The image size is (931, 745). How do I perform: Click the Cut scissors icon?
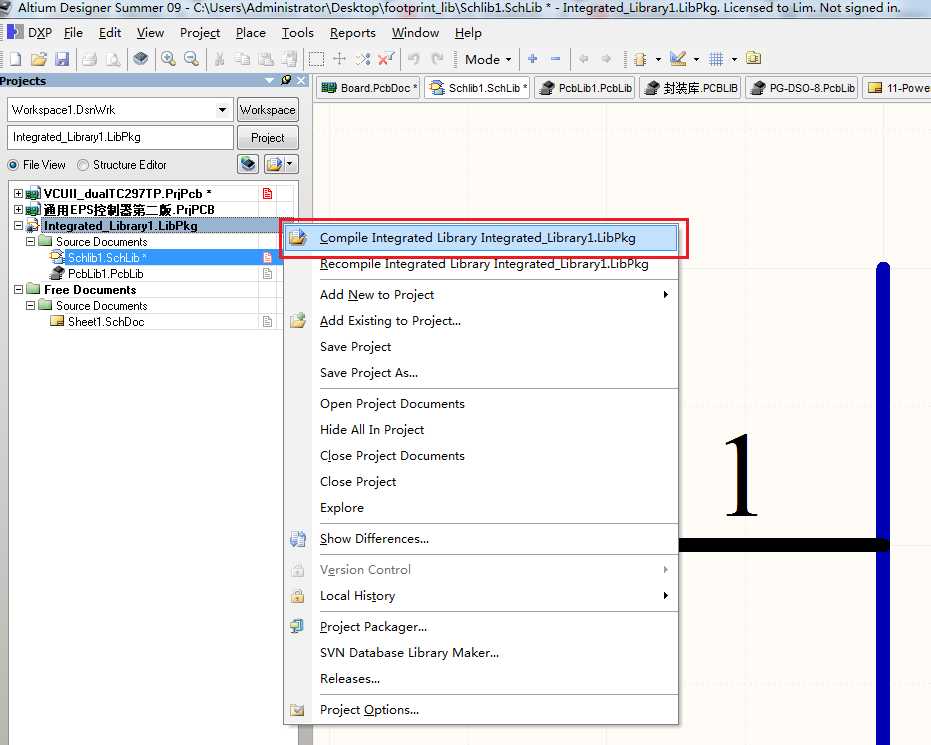click(219, 59)
